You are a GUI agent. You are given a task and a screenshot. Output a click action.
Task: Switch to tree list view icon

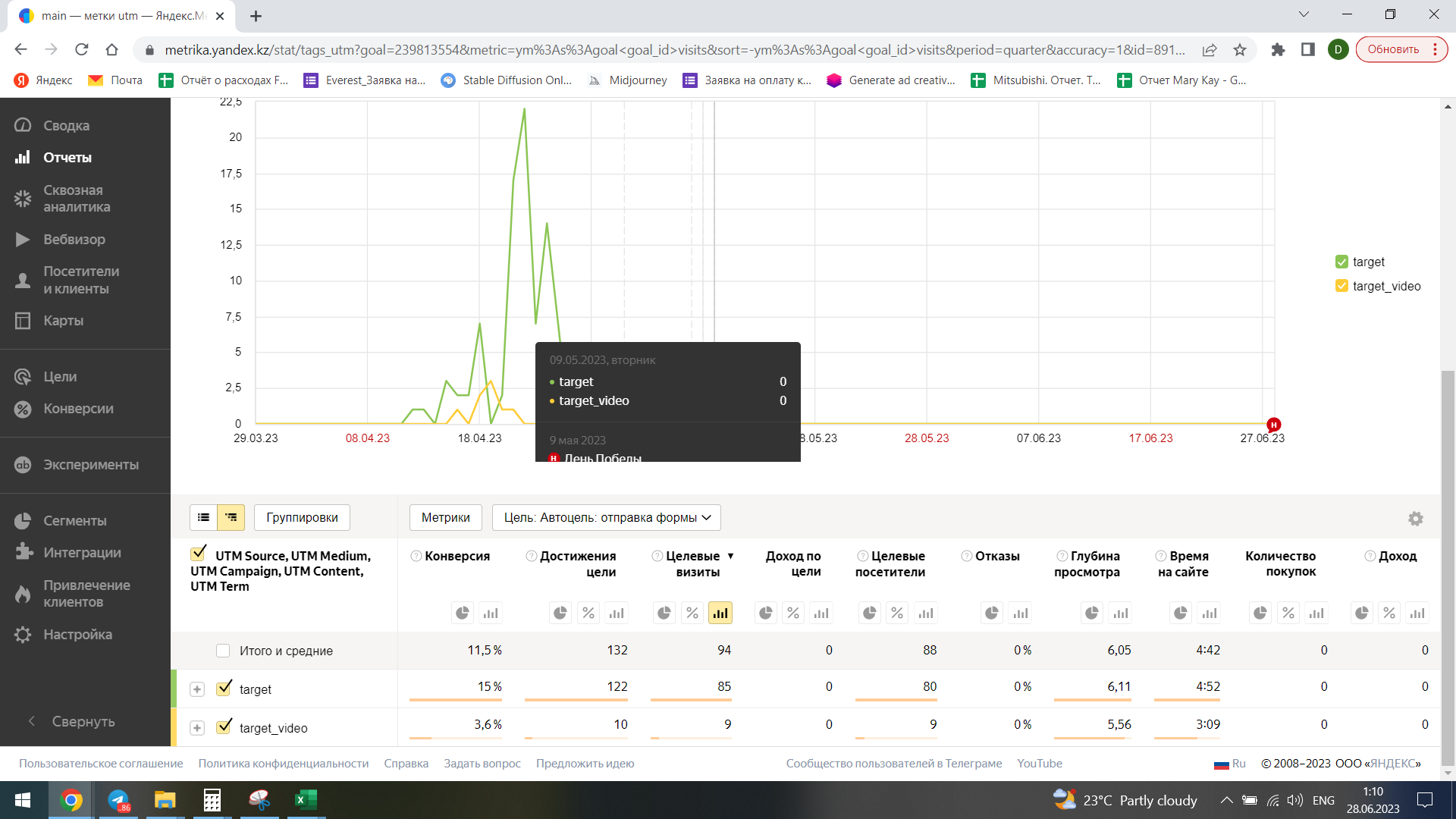(231, 517)
